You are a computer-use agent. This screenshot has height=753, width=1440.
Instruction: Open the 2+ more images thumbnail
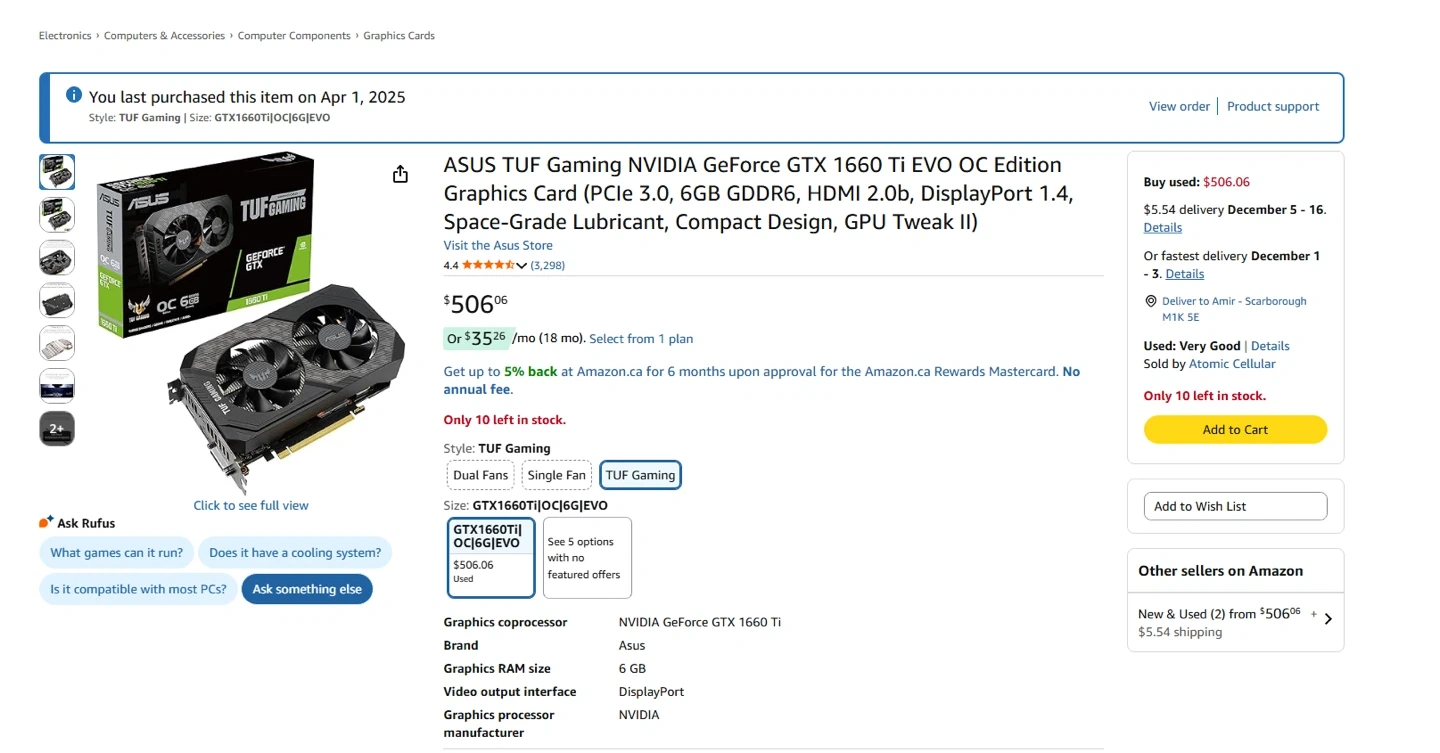57,428
